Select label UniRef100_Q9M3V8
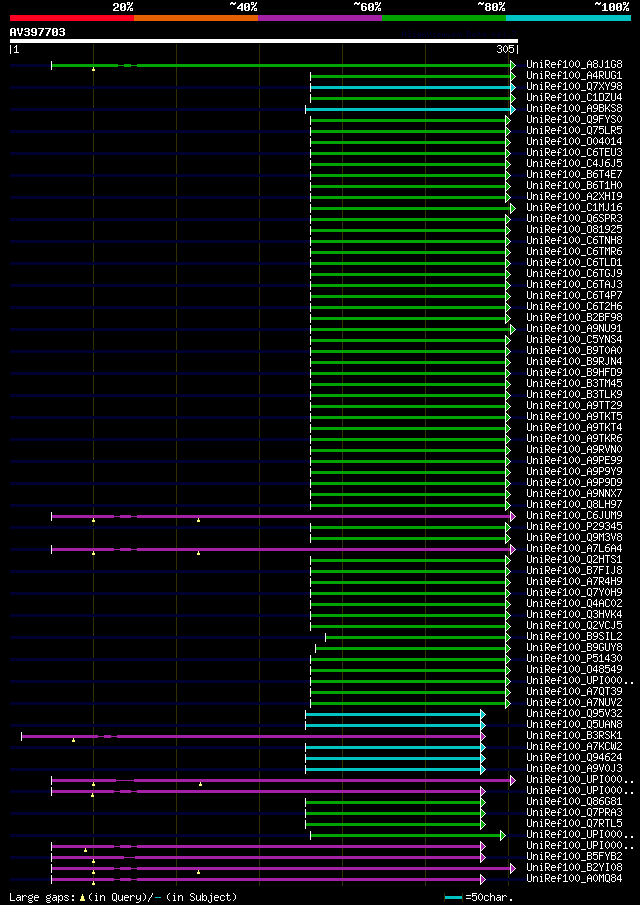Image resolution: width=640 pixels, height=905 pixels. coord(574,538)
